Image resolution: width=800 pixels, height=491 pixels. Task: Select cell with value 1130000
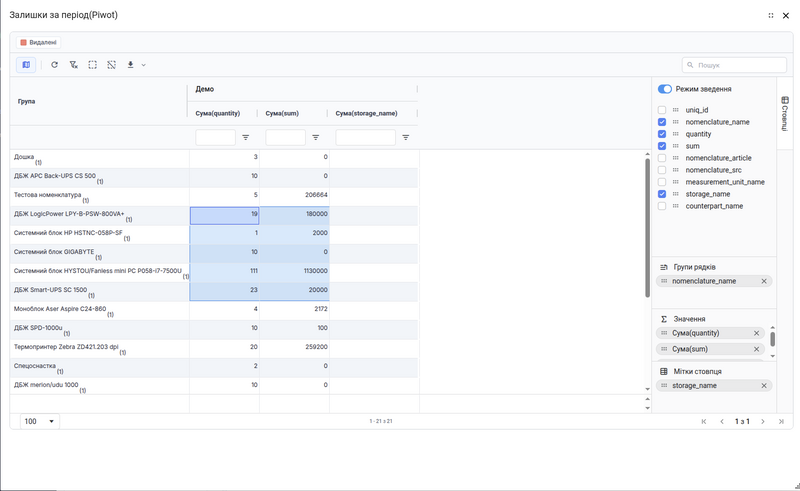pyautogui.click(x=294, y=271)
